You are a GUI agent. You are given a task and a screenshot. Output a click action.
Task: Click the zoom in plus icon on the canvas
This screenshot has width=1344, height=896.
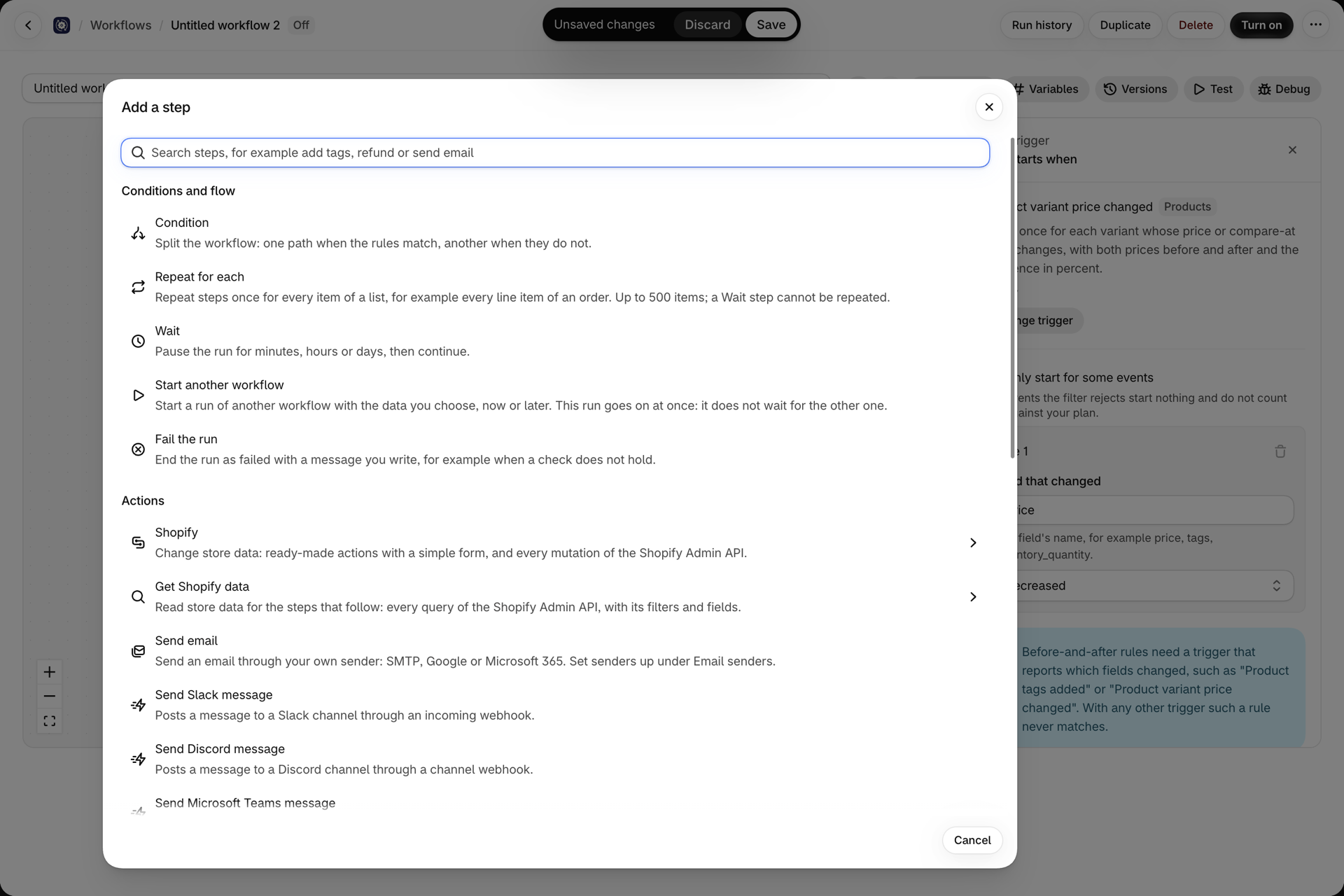click(x=49, y=672)
